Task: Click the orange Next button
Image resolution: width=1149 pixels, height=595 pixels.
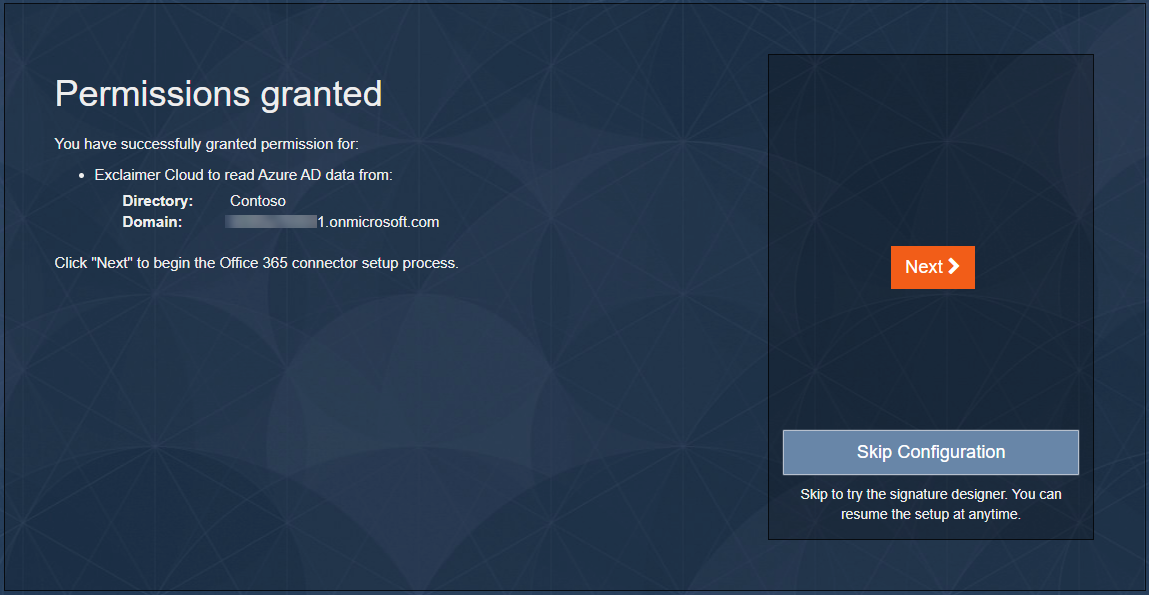Action: click(932, 267)
